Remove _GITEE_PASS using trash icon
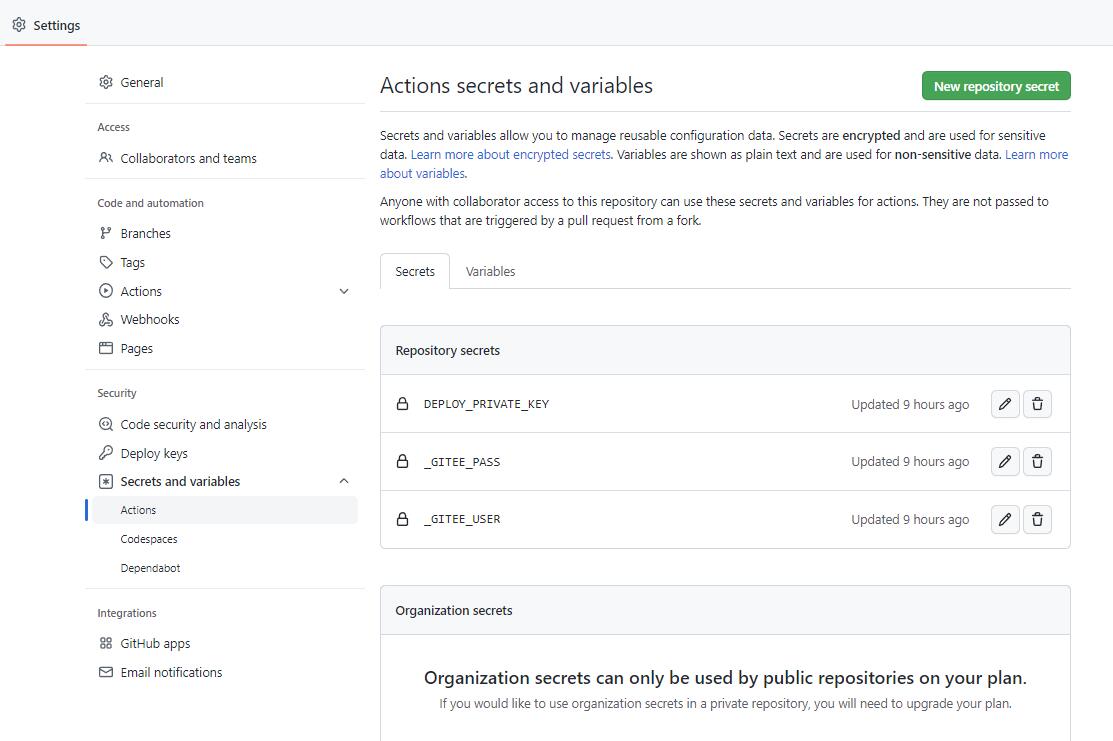The image size is (1113, 741). (x=1037, y=462)
